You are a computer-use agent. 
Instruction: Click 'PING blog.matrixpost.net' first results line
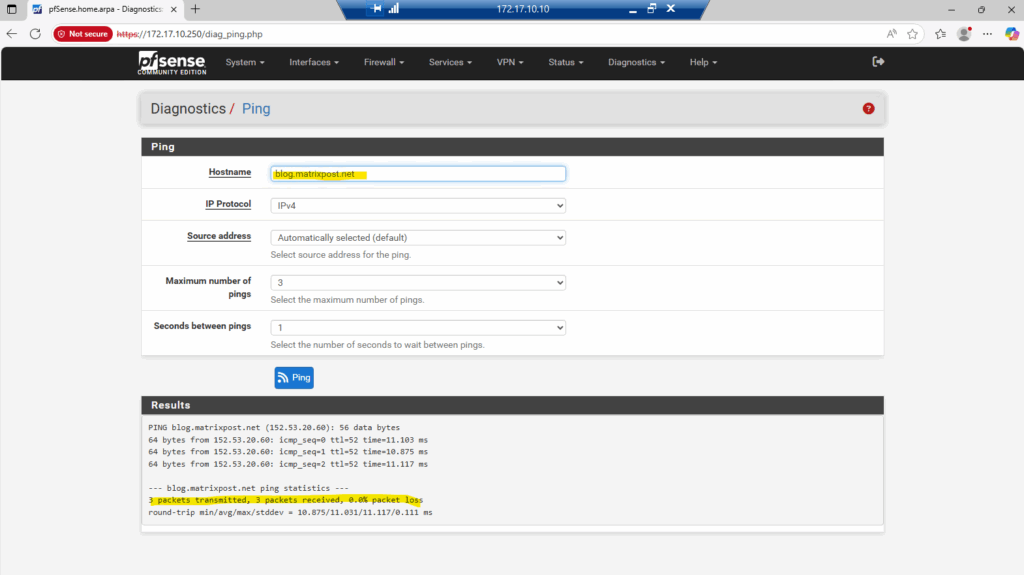[274, 427]
